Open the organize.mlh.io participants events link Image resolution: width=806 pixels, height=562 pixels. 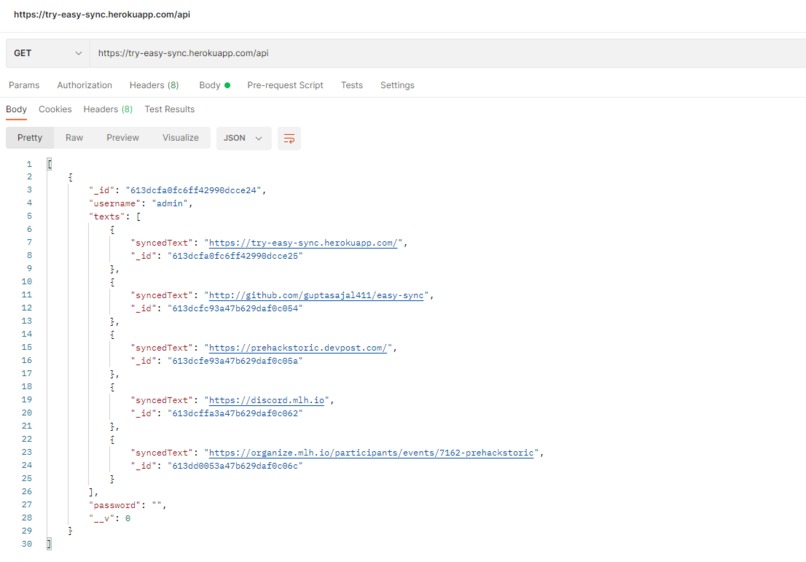tap(371, 452)
